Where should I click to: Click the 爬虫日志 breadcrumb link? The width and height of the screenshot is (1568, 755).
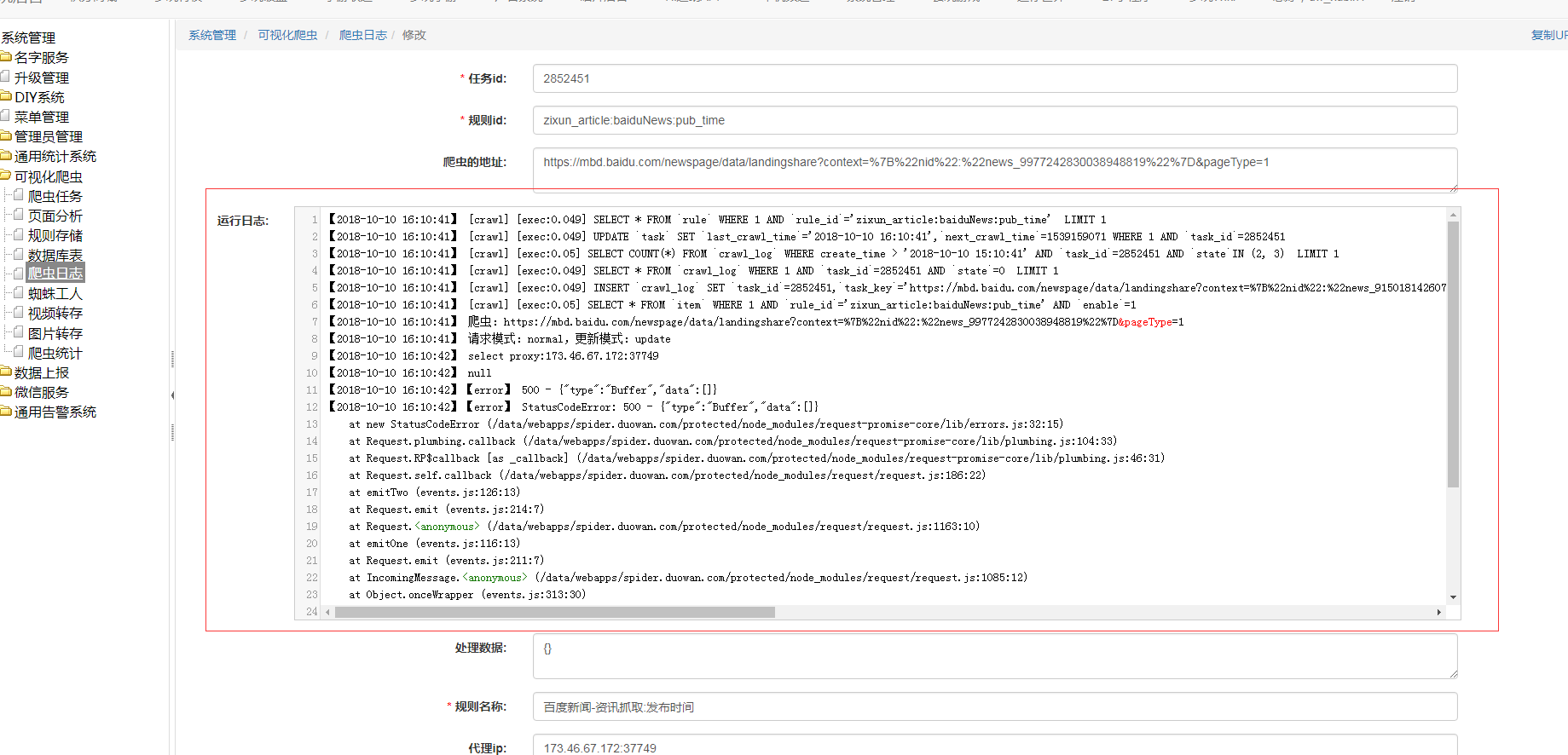click(363, 35)
